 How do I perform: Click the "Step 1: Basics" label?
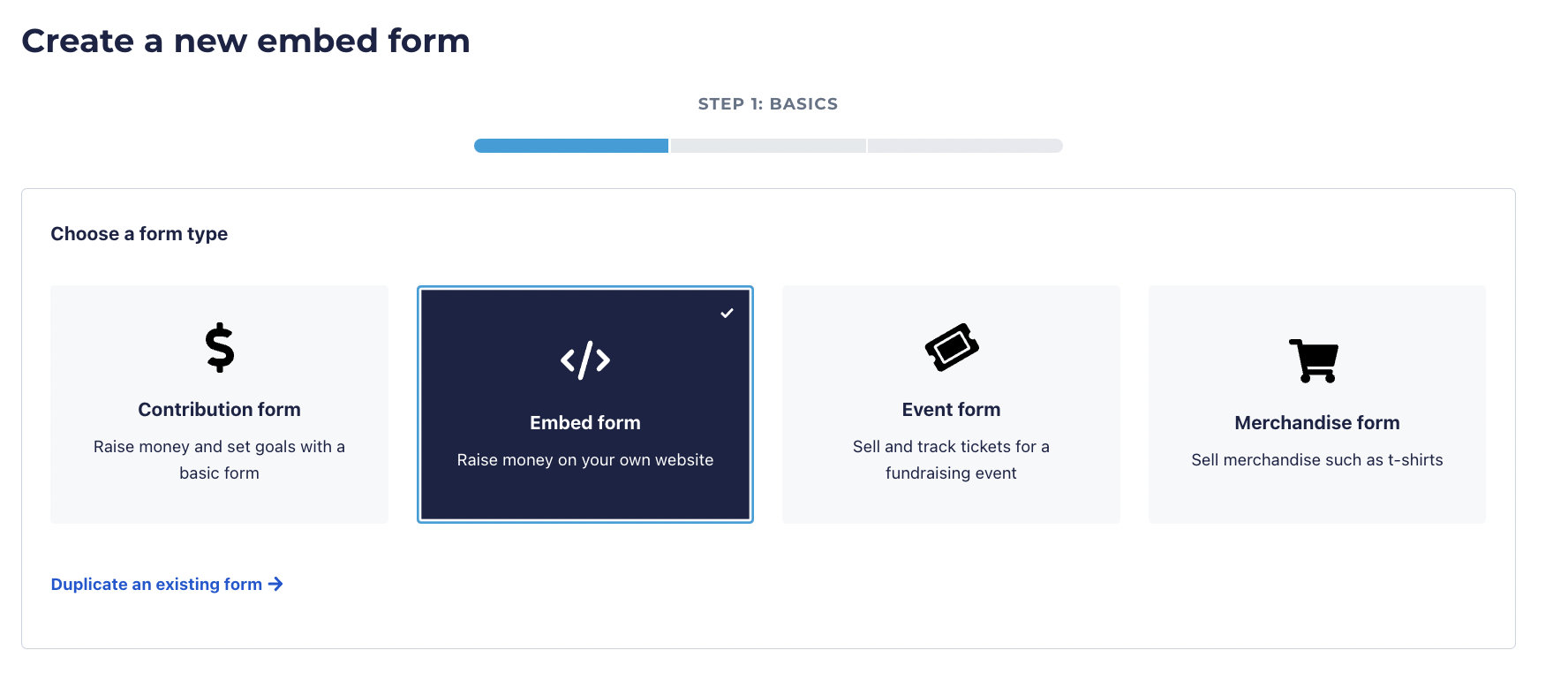point(767,104)
